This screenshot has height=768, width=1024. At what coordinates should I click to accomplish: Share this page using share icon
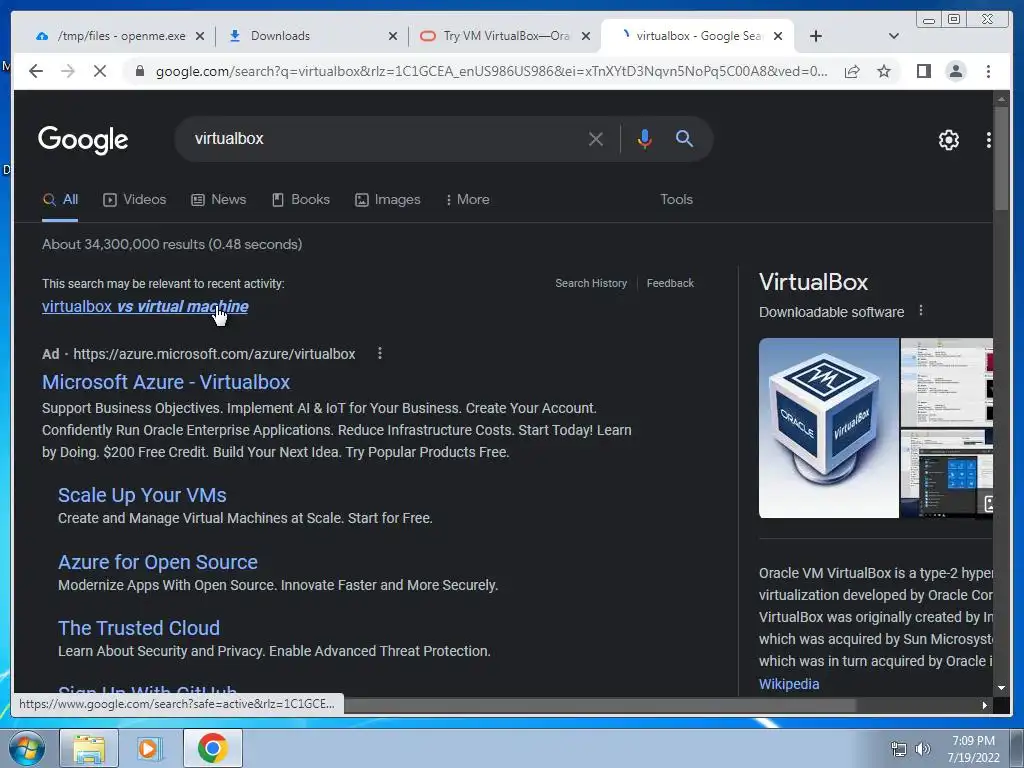click(x=852, y=71)
